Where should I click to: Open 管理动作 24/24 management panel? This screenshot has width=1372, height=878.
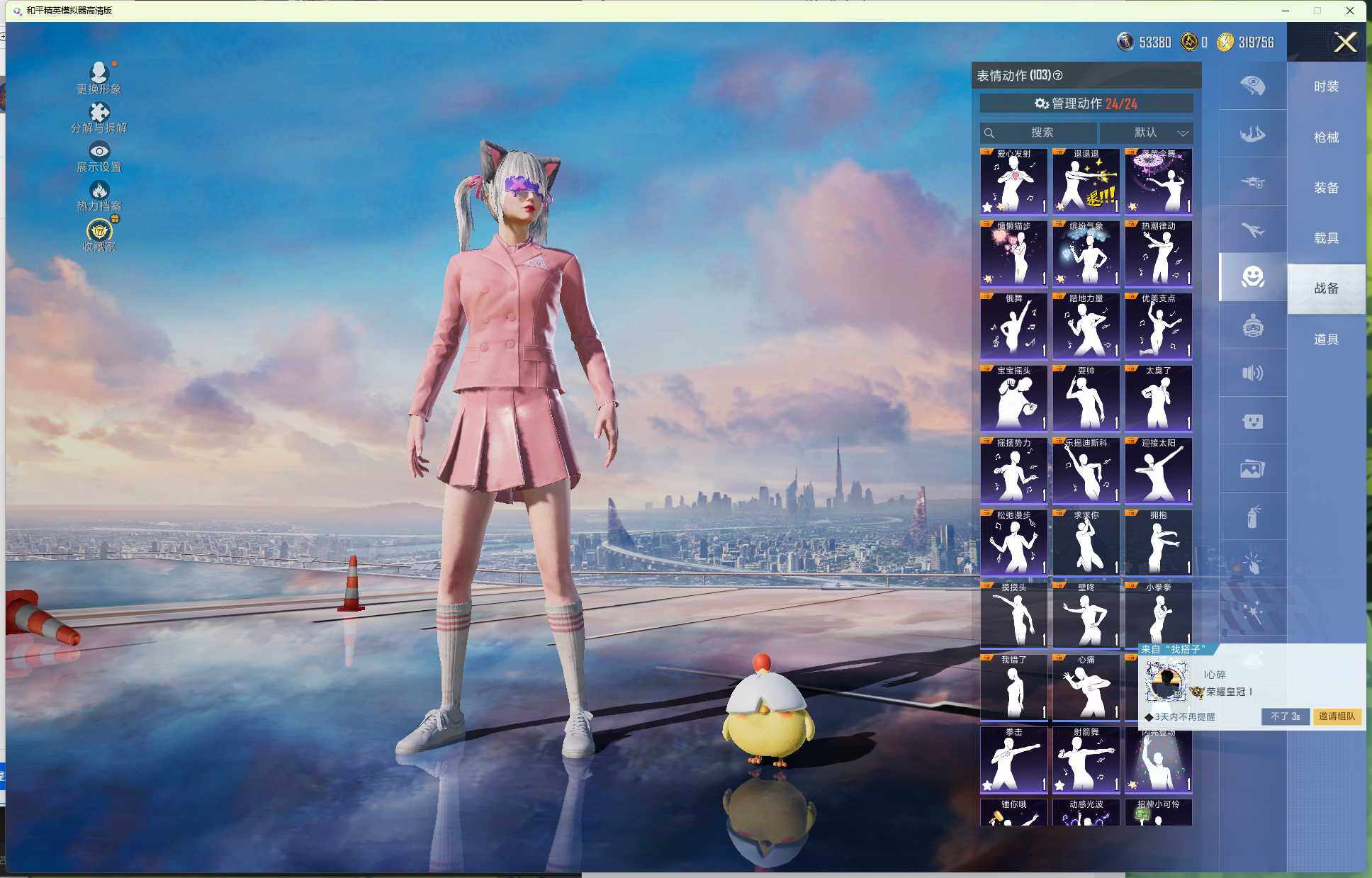click(1086, 103)
